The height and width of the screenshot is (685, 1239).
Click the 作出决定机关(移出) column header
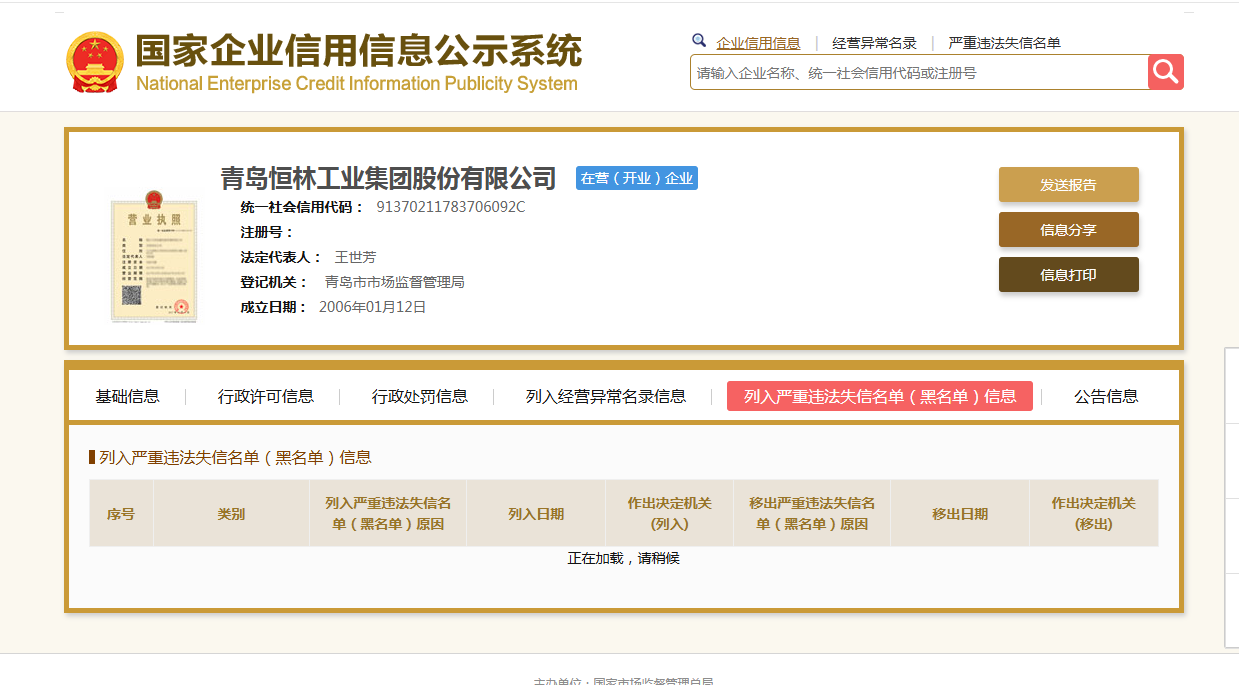click(1094, 513)
